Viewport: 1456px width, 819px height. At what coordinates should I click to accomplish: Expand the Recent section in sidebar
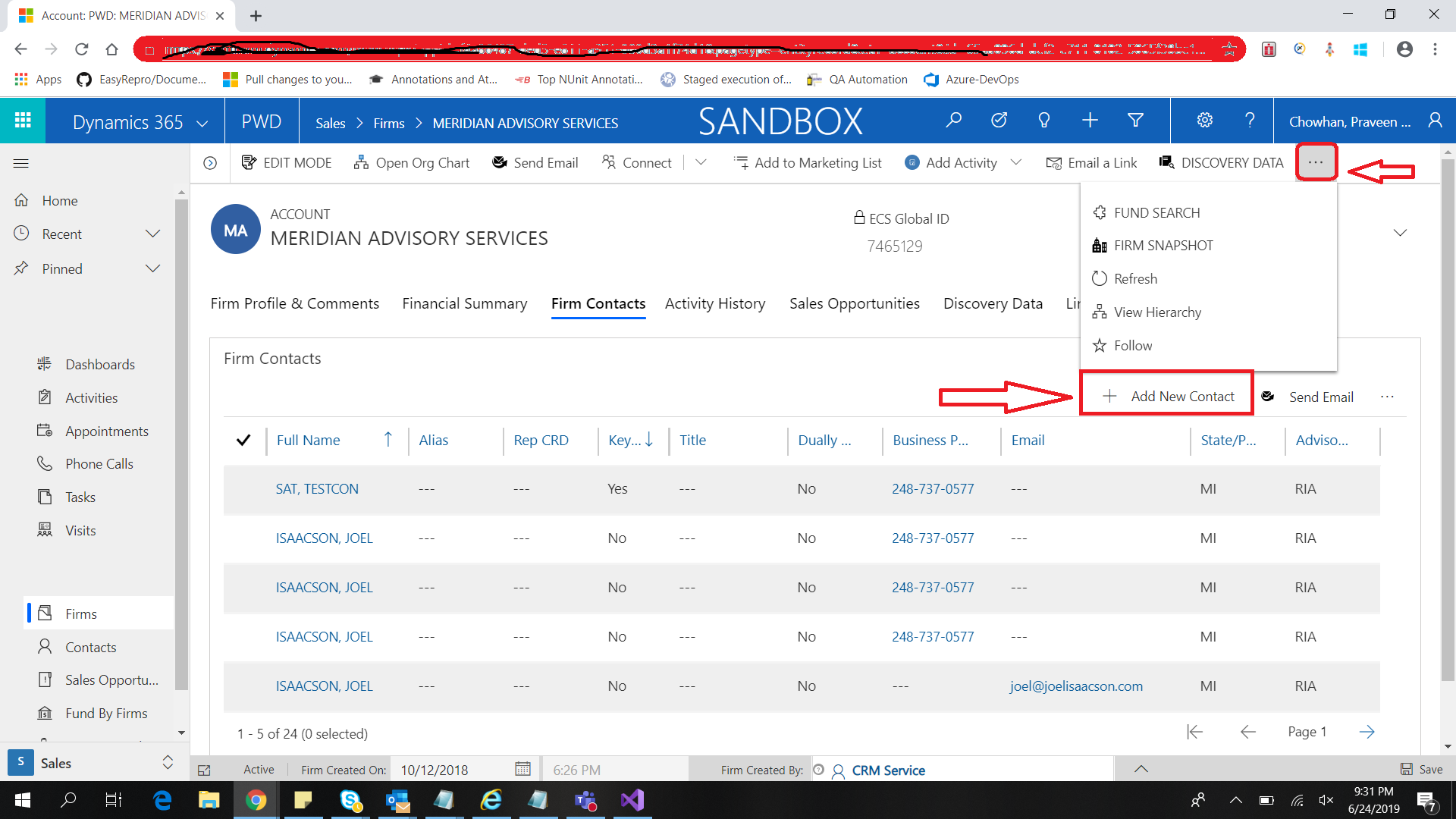[152, 234]
